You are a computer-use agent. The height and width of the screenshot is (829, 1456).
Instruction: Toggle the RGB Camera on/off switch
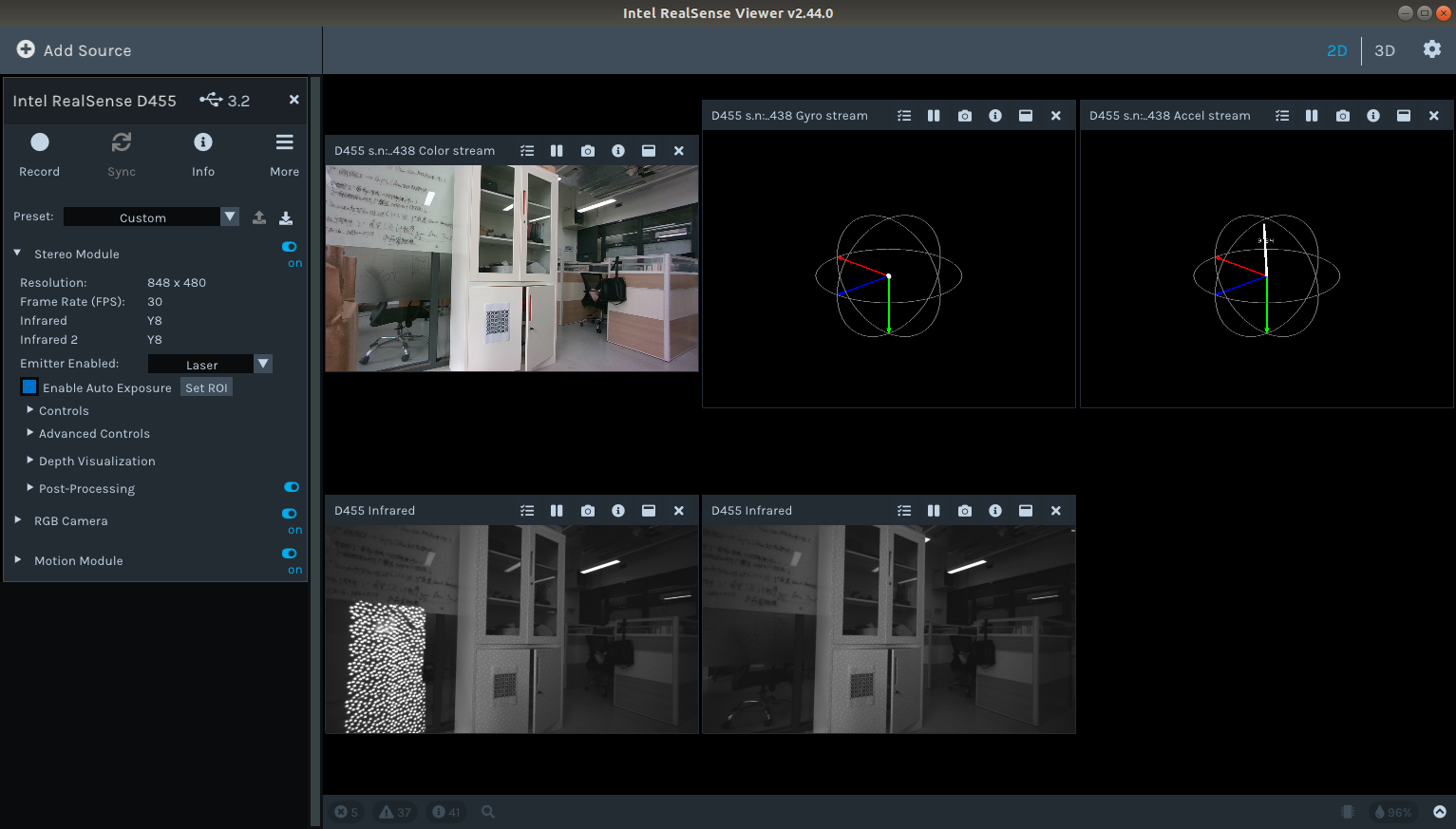pyautogui.click(x=290, y=514)
